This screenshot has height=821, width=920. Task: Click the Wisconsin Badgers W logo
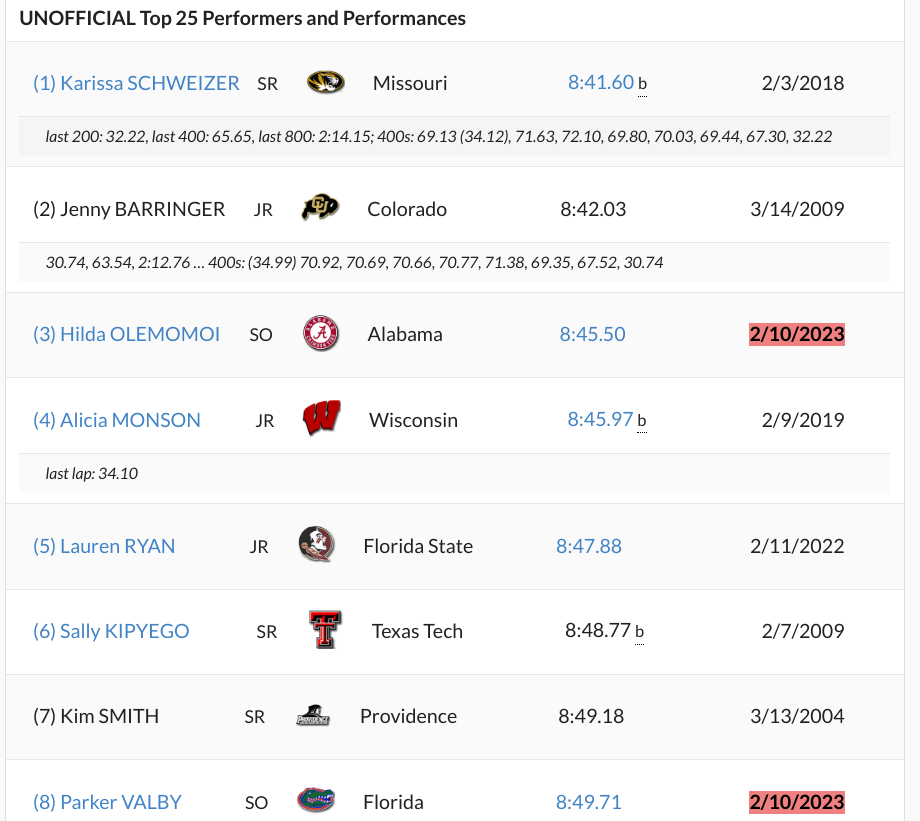tap(322, 418)
